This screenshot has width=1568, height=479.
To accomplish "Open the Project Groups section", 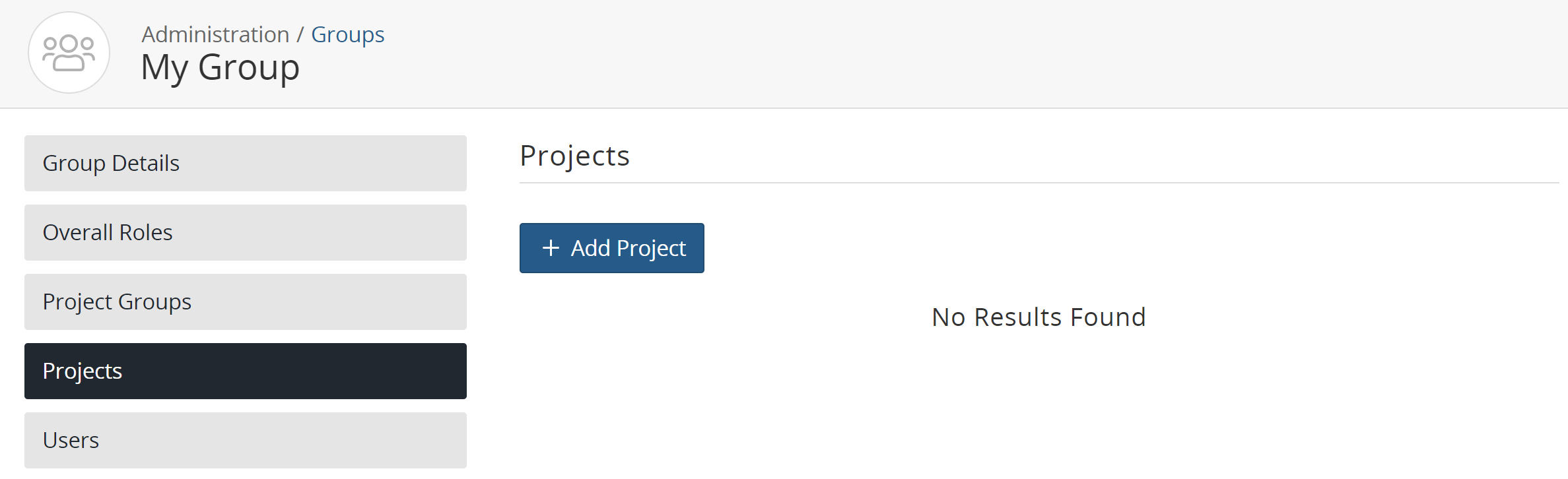I will 245,302.
